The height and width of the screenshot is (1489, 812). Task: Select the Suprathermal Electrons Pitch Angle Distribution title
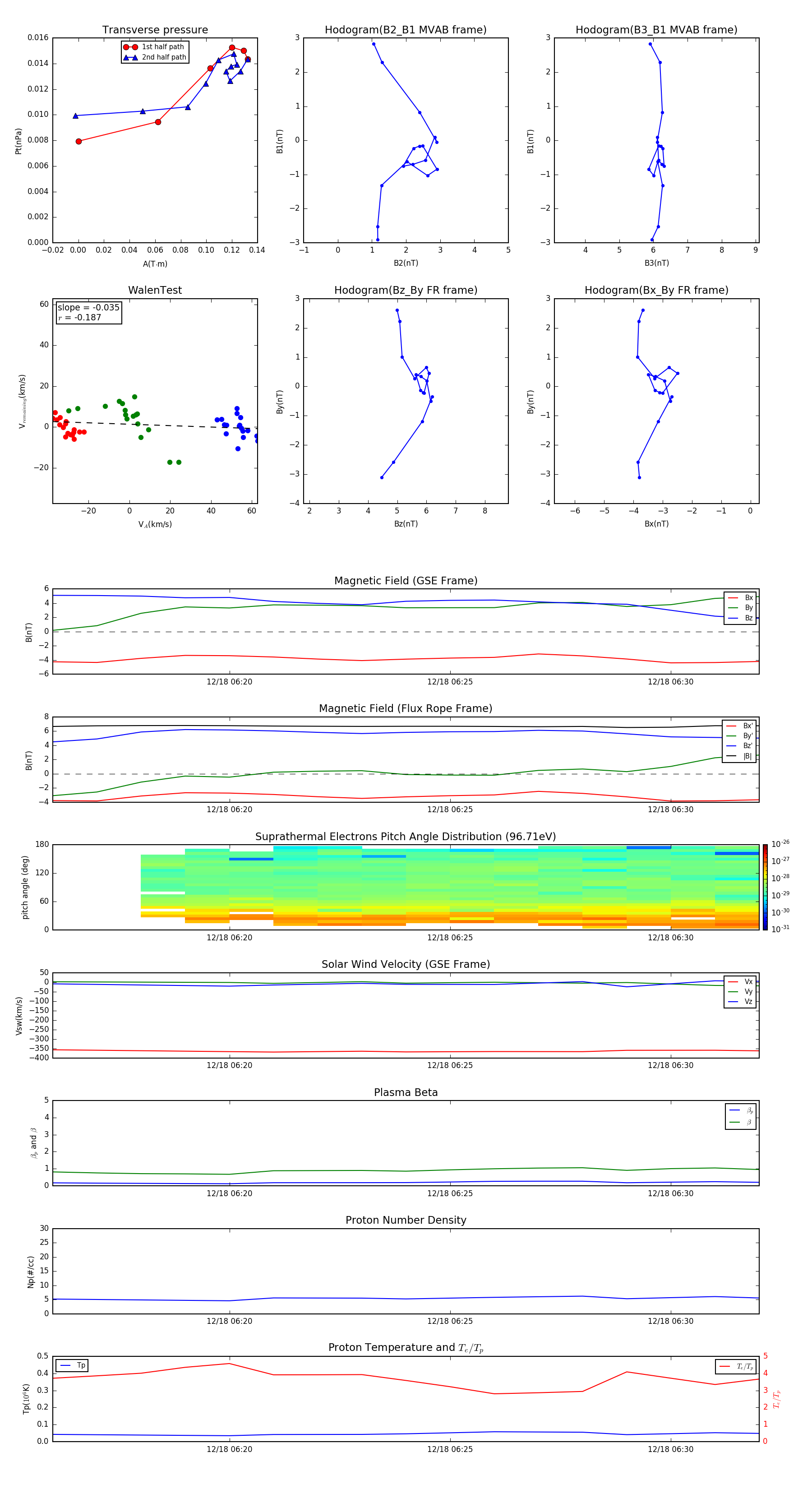point(406,837)
